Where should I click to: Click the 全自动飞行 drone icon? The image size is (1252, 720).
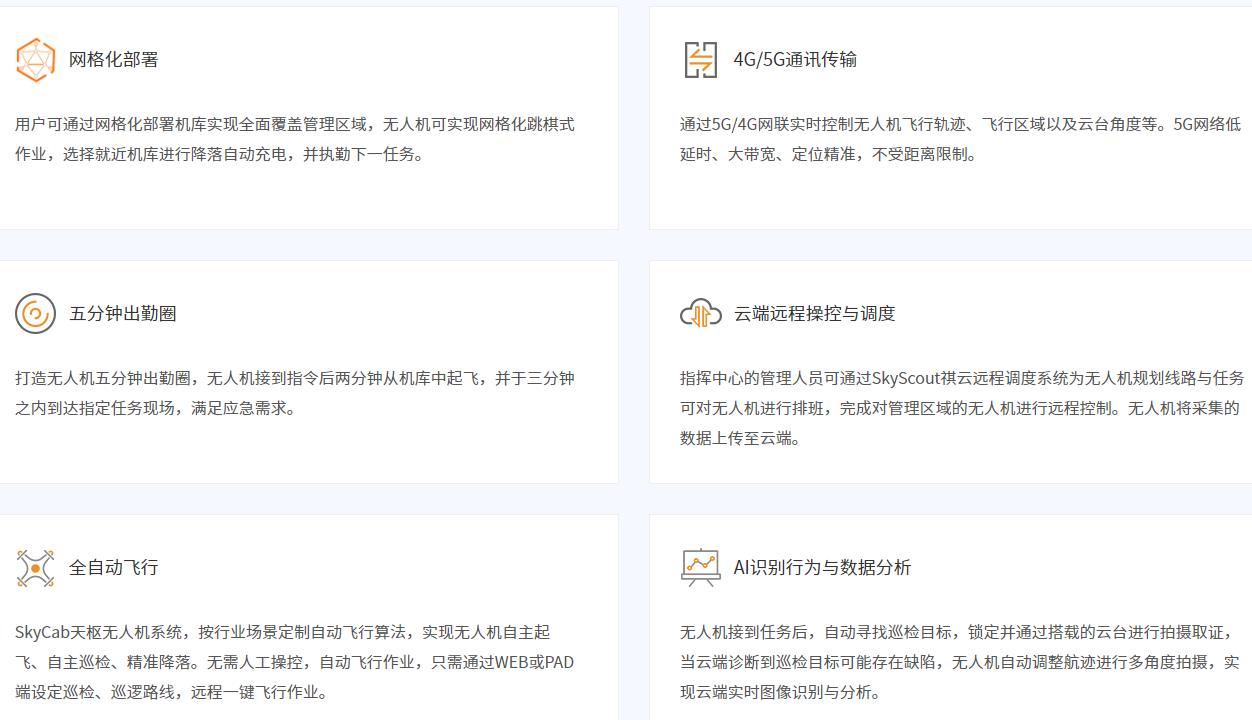click(x=36, y=568)
